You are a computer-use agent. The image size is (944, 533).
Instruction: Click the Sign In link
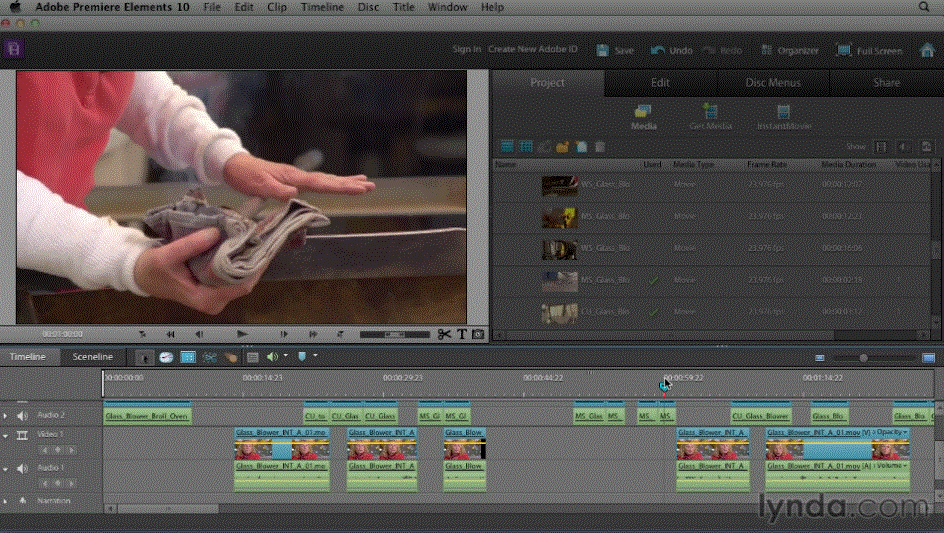(467, 49)
